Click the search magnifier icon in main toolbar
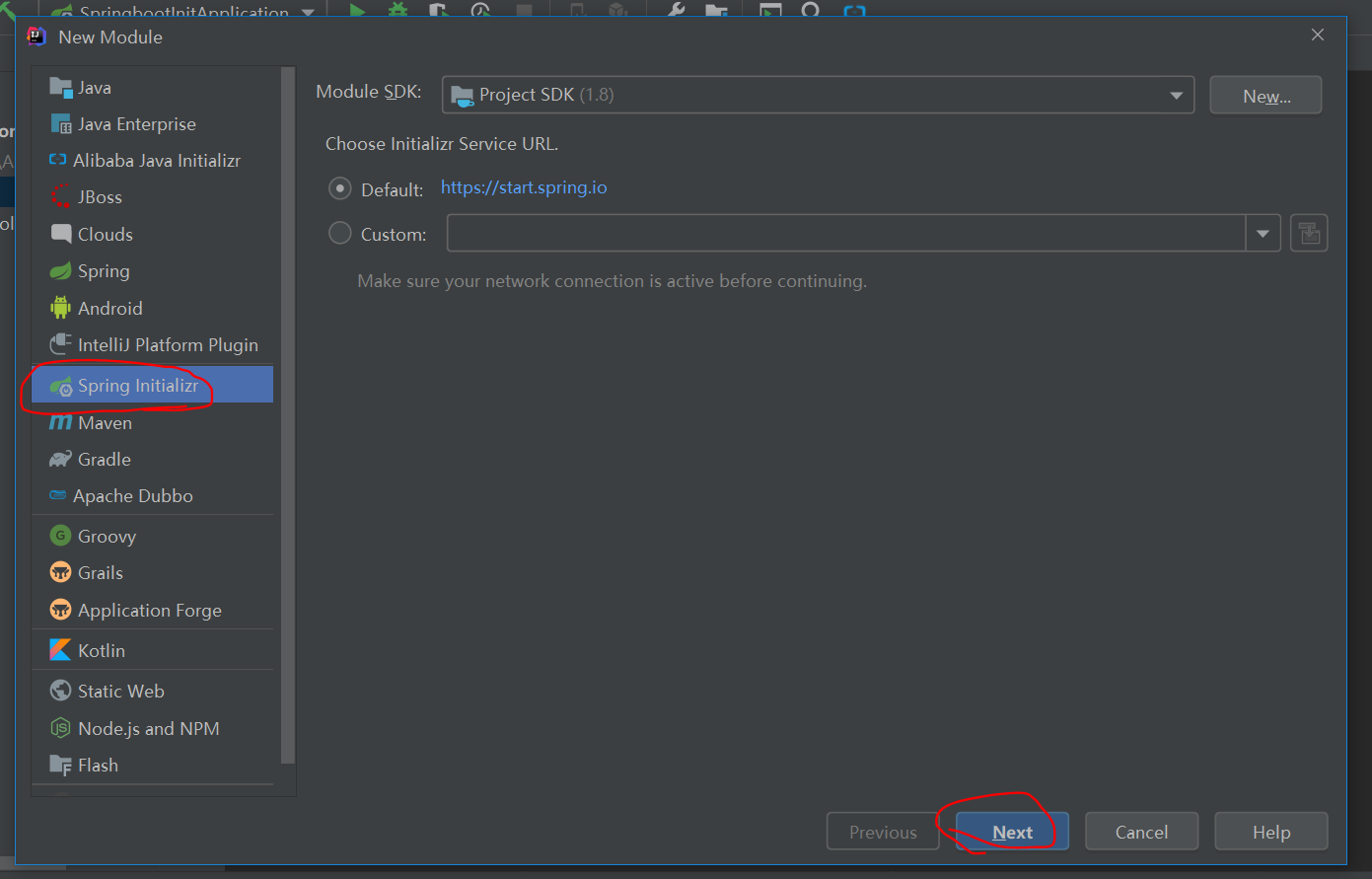This screenshot has width=1372, height=879. point(811,10)
